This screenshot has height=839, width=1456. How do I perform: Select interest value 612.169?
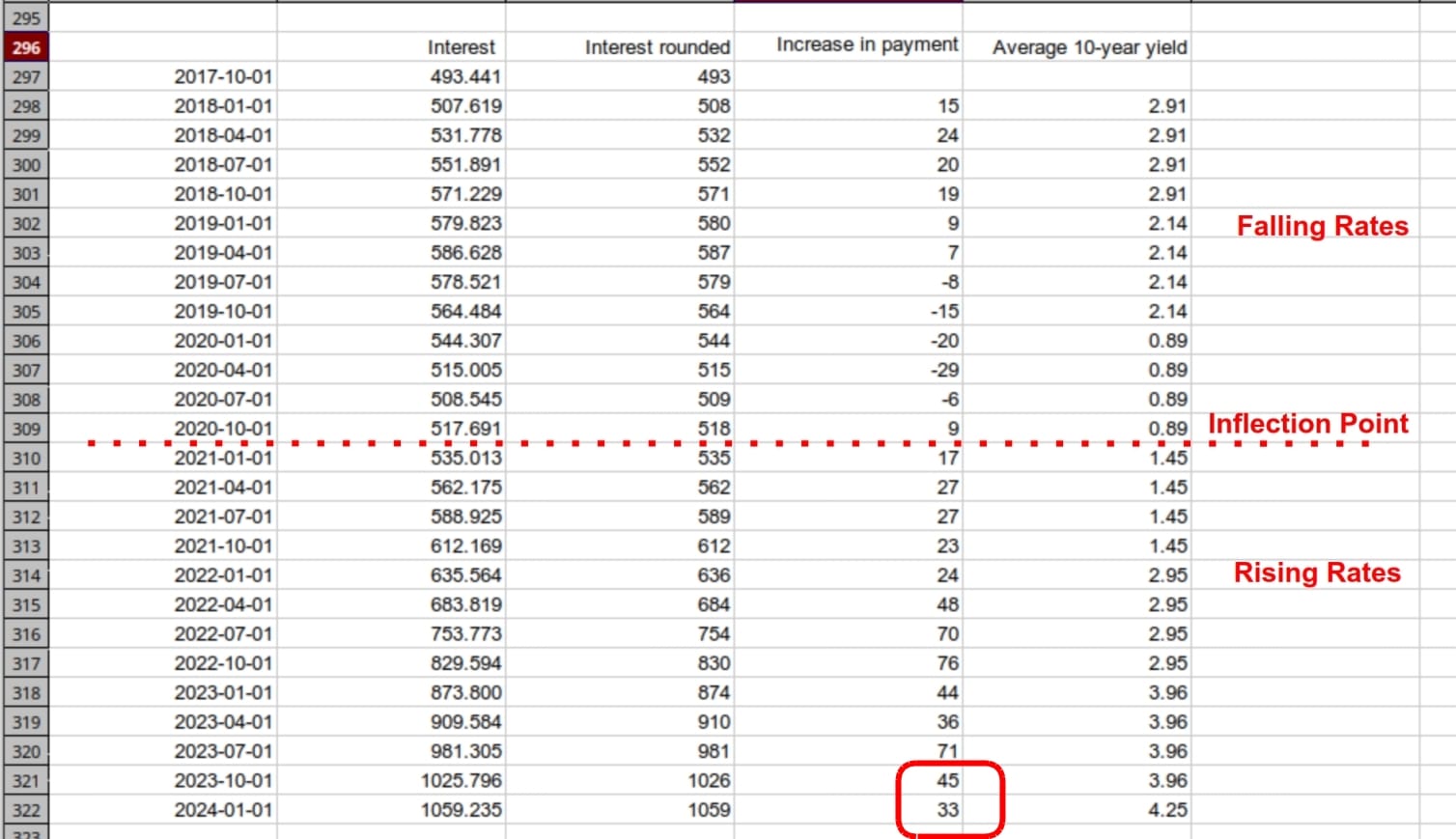pos(391,546)
